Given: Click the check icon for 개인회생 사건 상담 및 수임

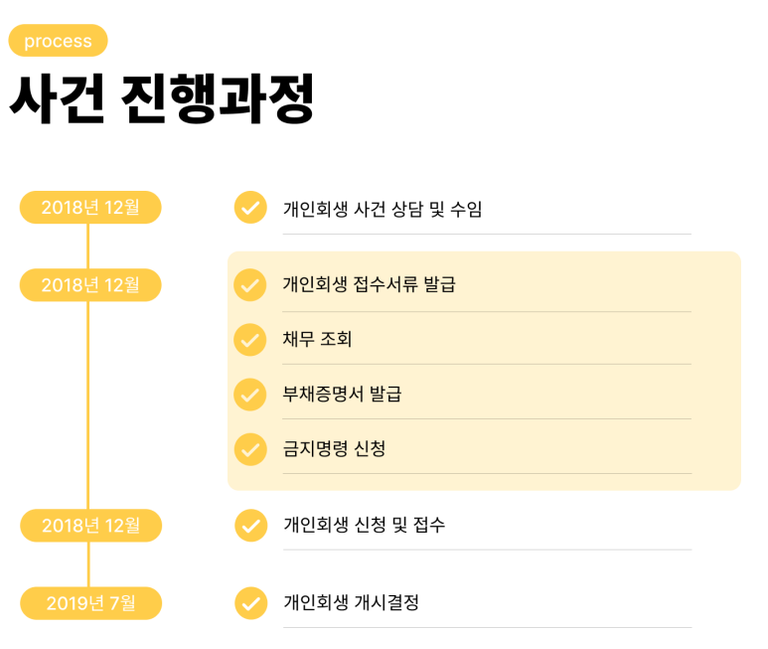Looking at the screenshot, I should click(x=250, y=208).
